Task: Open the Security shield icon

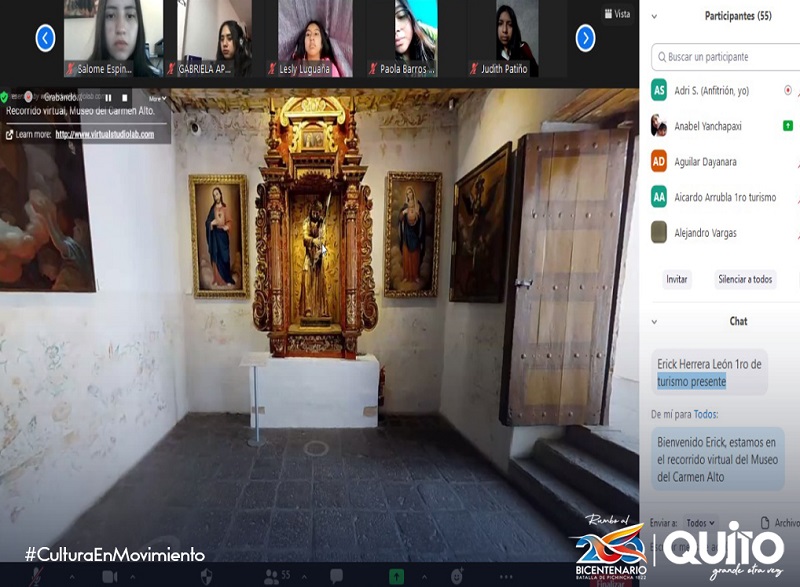Action: pyautogui.click(x=207, y=576)
